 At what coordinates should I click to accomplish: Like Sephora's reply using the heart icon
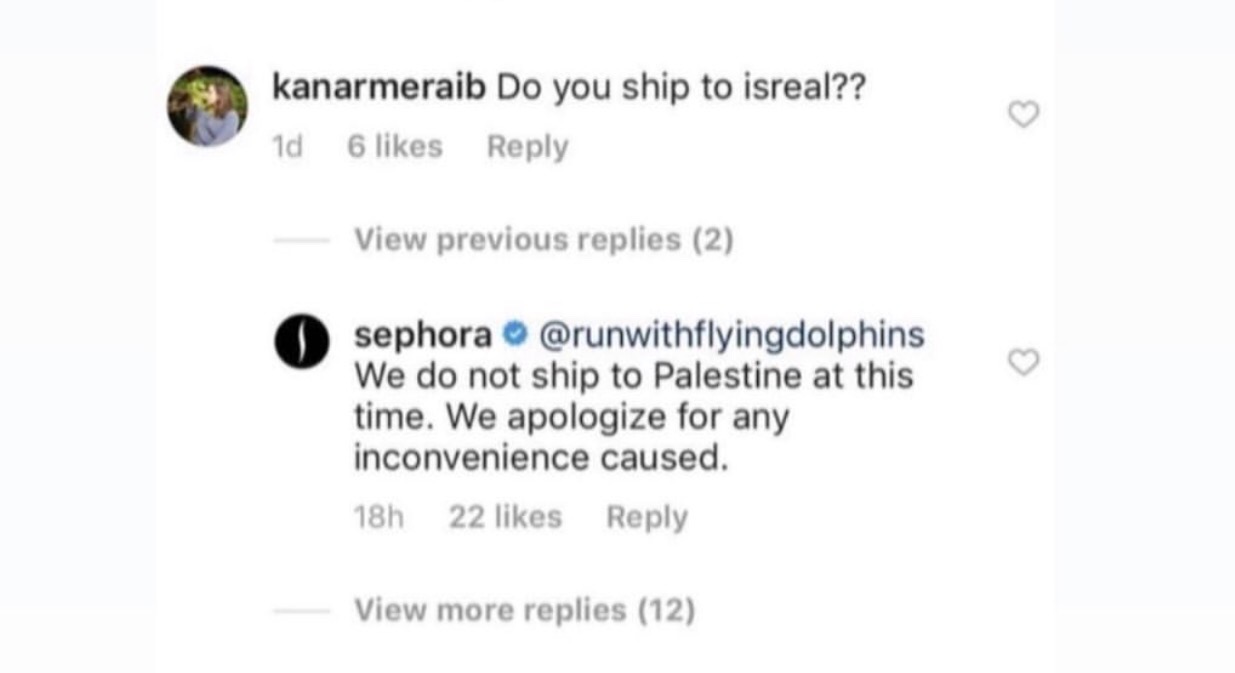click(x=1023, y=364)
